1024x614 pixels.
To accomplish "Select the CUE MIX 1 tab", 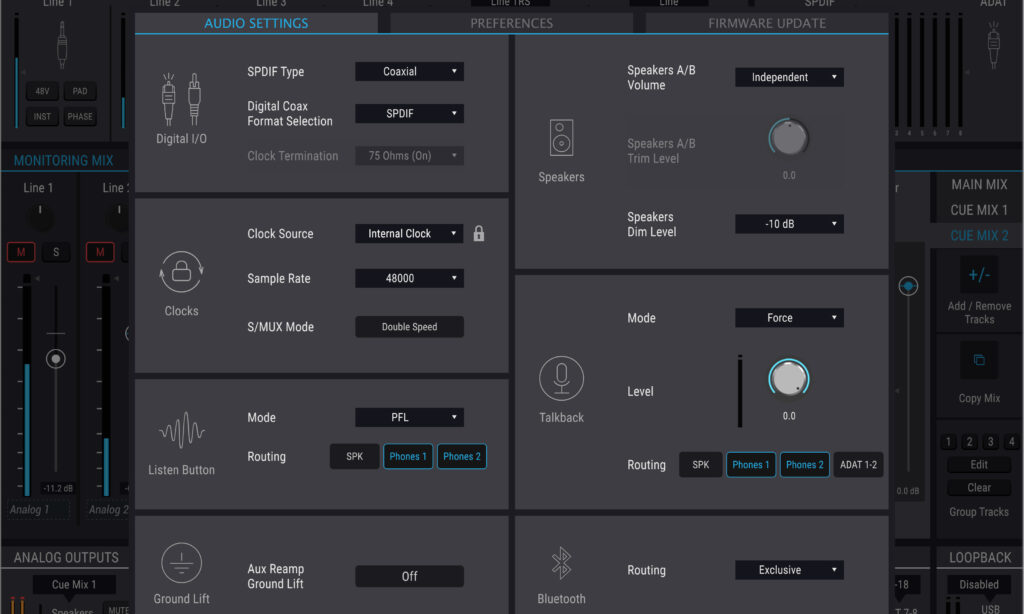I will (978, 210).
